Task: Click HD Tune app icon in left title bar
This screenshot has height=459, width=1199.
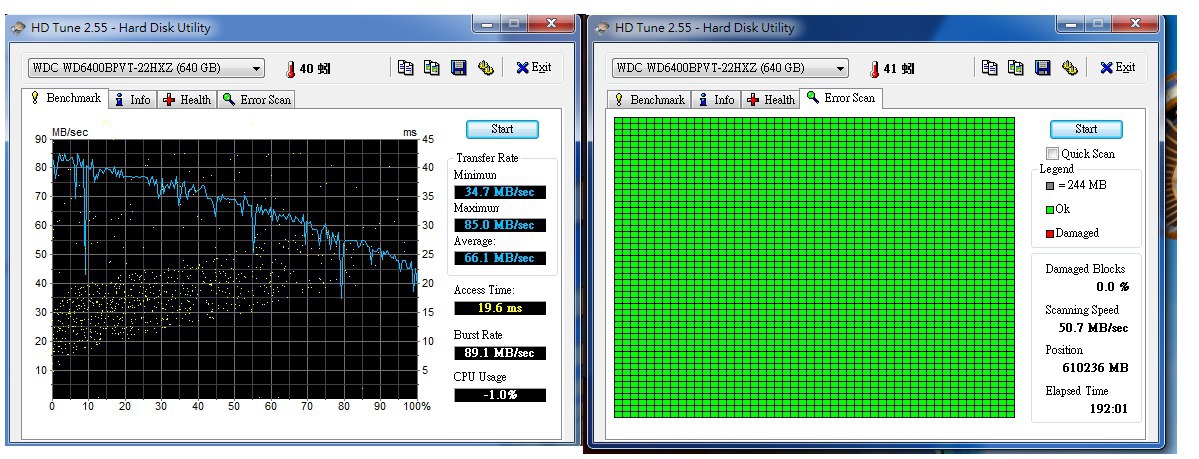Action: coord(18,28)
